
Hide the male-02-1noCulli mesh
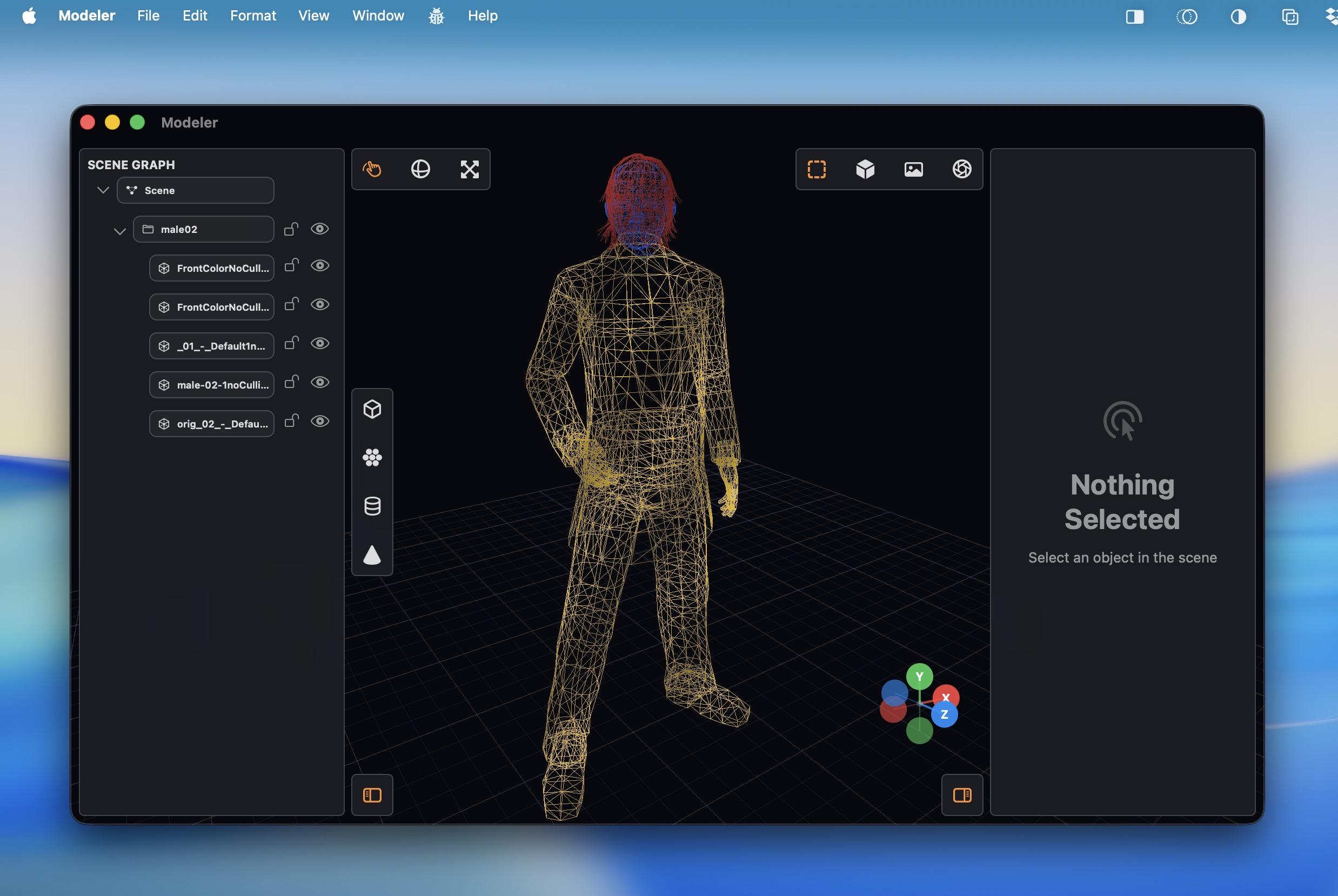coord(320,382)
